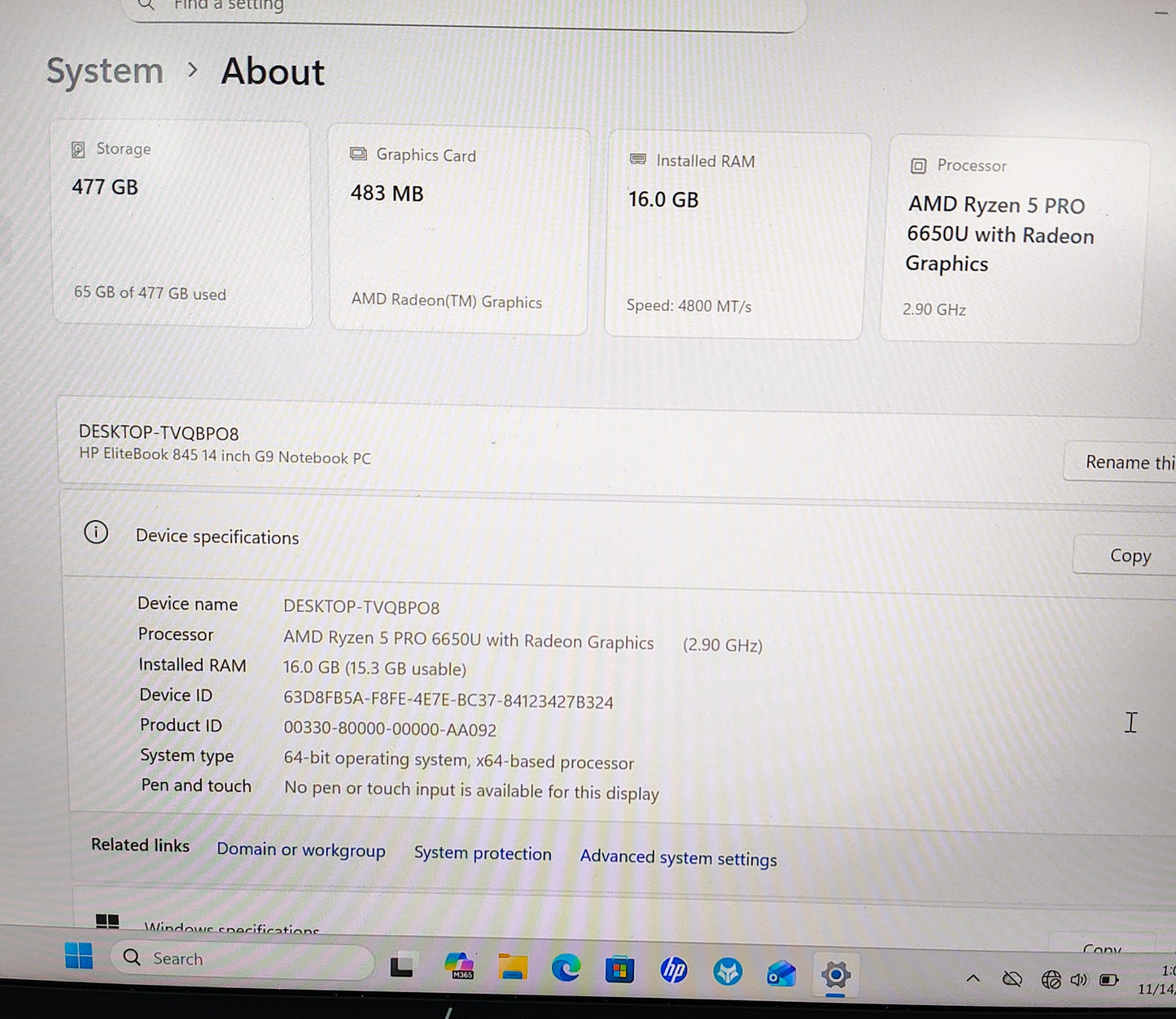Open Advanced system settings link

tap(678, 857)
